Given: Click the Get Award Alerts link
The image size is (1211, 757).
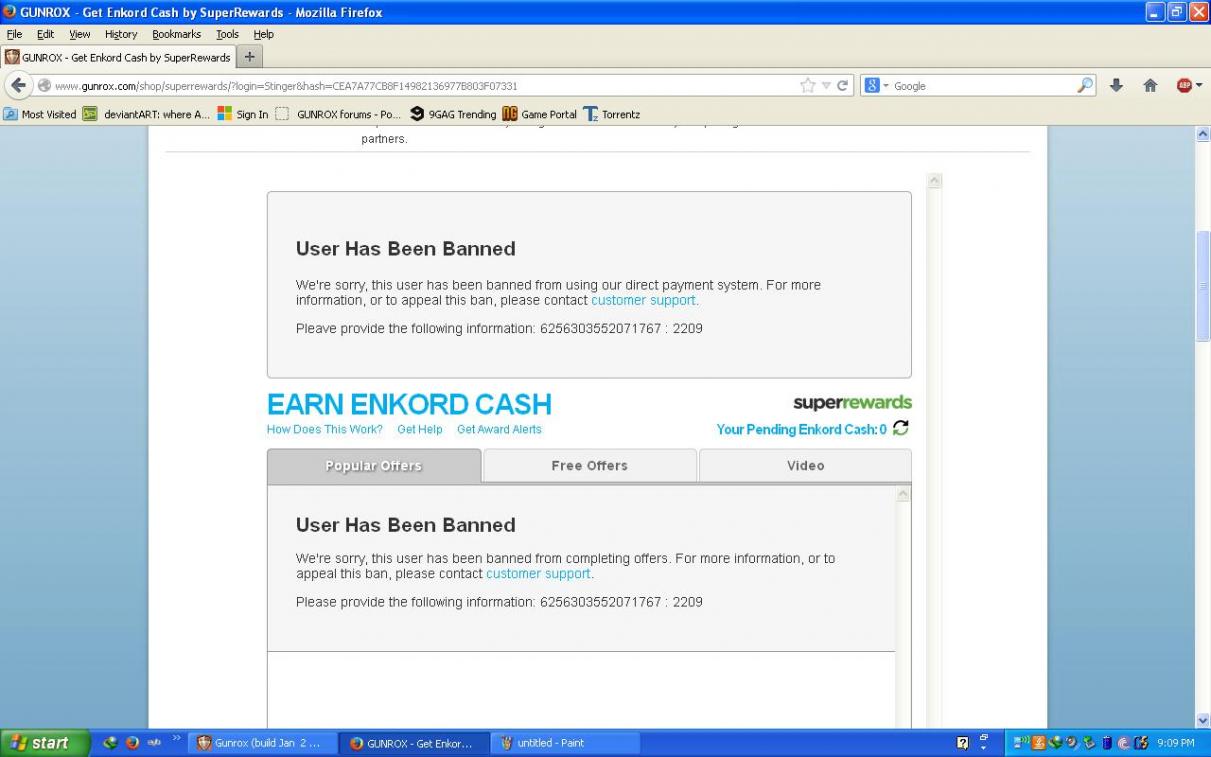Looking at the screenshot, I should (499, 430).
